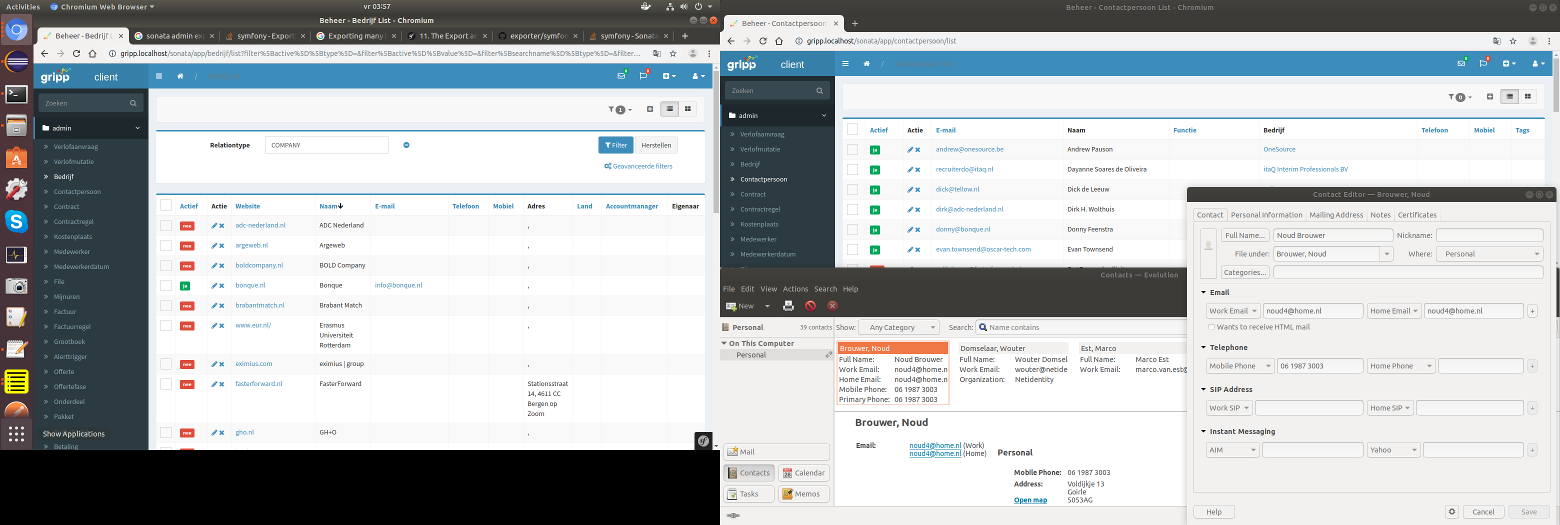
Task: Click the remove filter icon beside Relationtype
Action: click(x=406, y=145)
